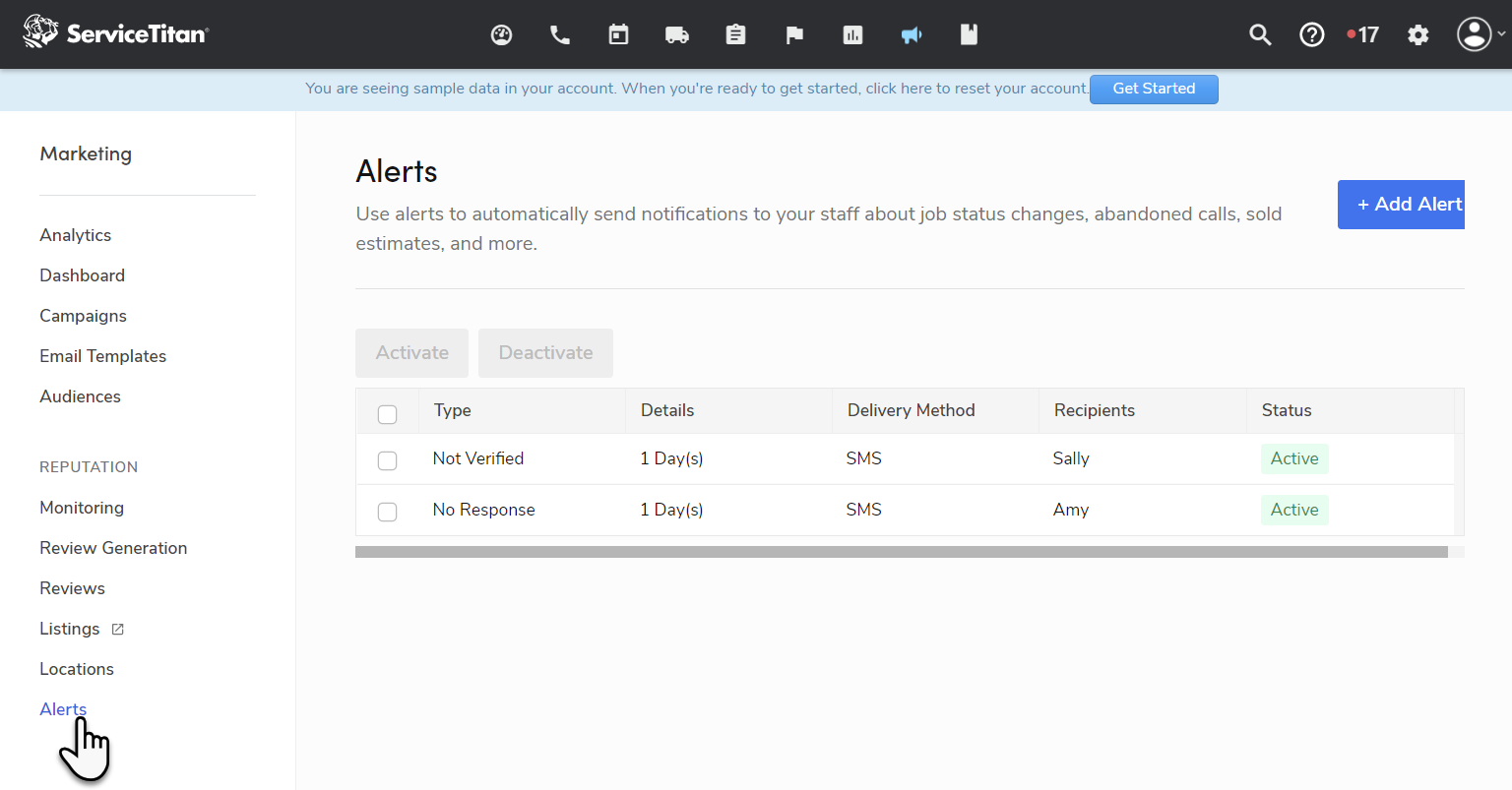Click "1 Day(s)" in the Not Verified row
This screenshot has width=1512, height=790.
click(671, 458)
